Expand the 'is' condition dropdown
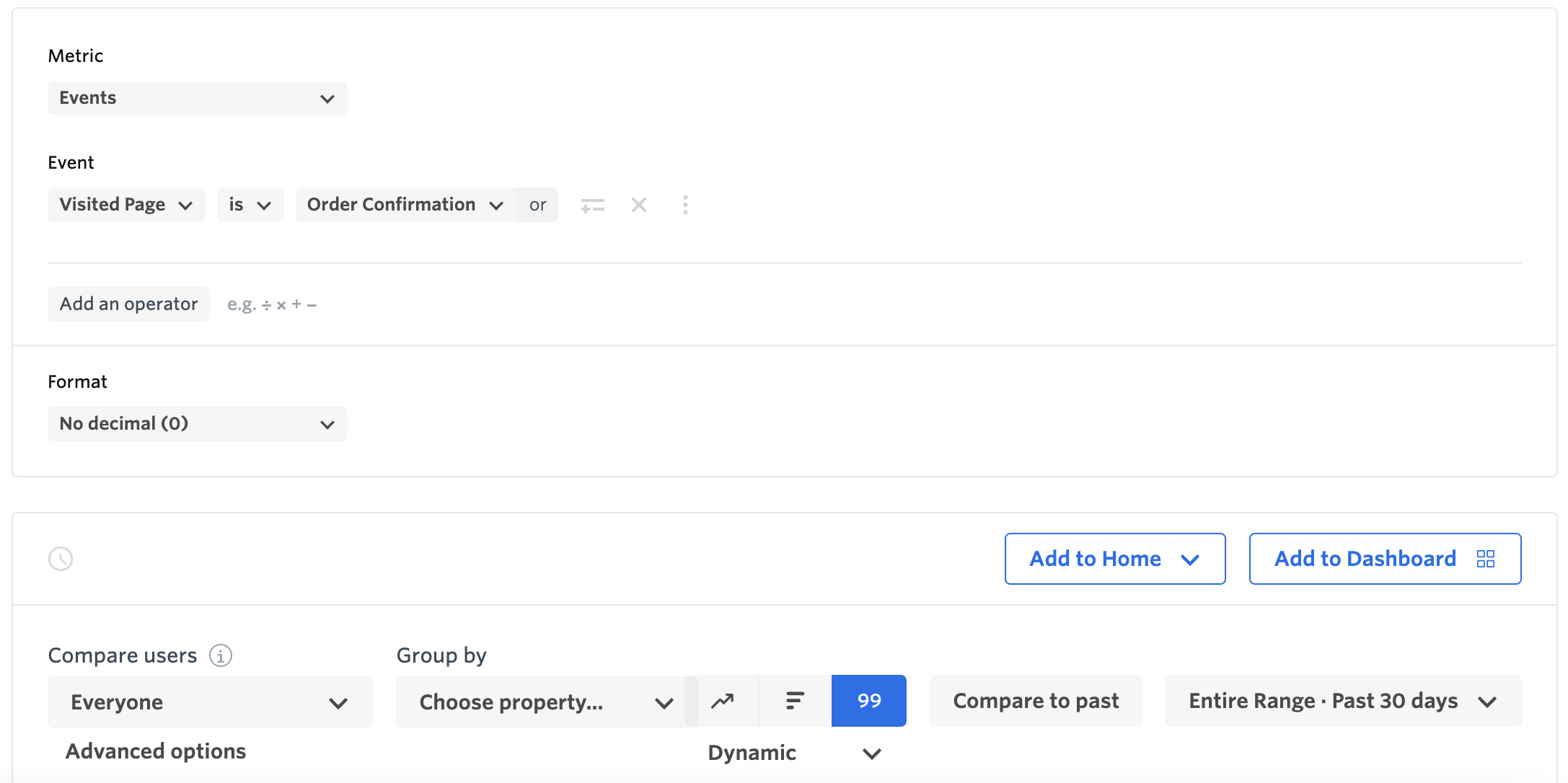The height and width of the screenshot is (783, 1568). 250,205
